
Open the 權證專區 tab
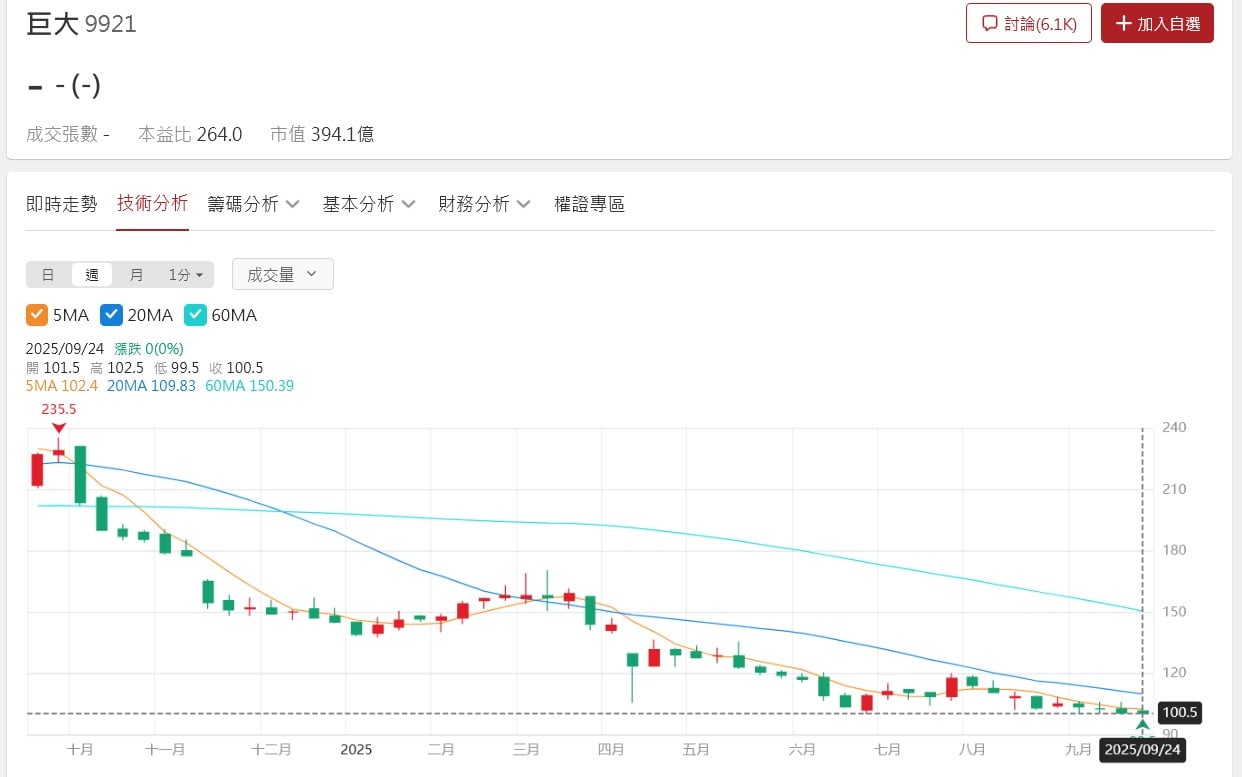[x=589, y=204]
